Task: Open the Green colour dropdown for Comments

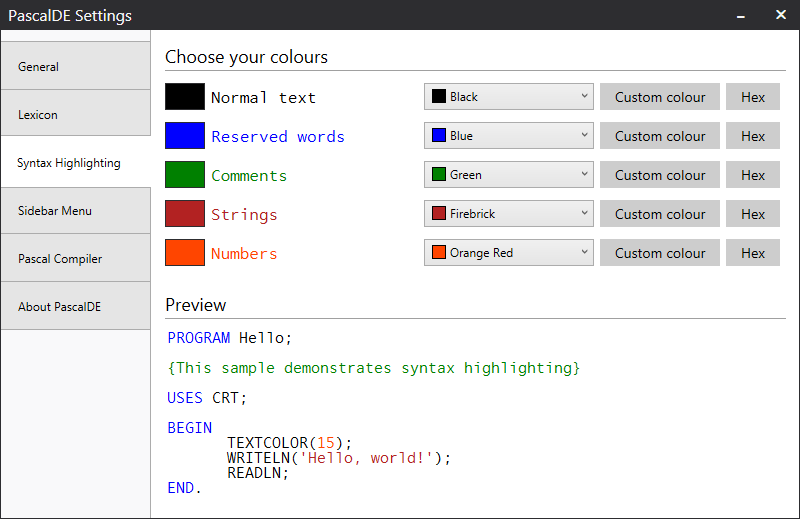Action: pos(508,175)
